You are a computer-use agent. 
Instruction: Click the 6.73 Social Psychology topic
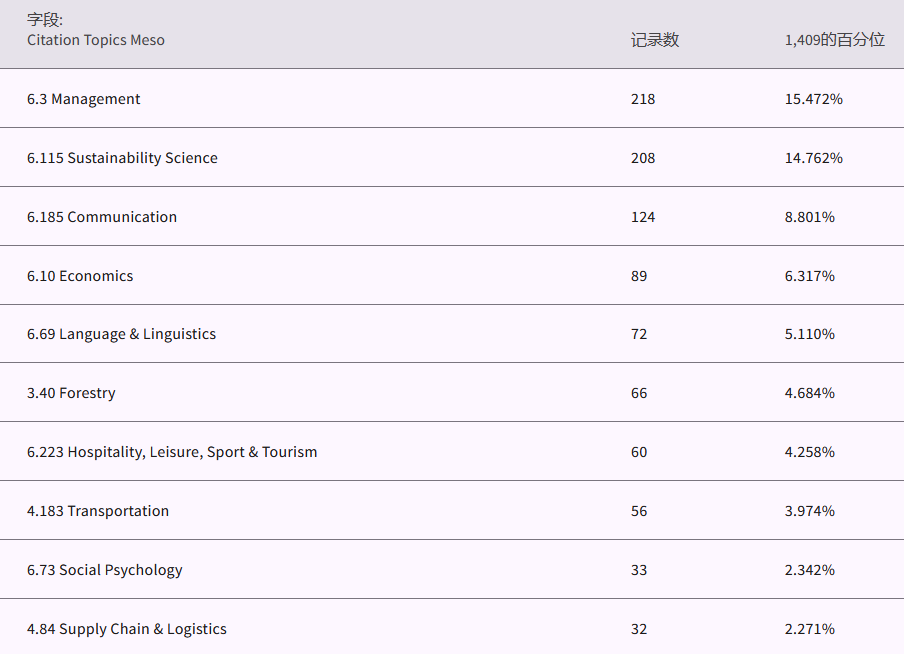(x=105, y=570)
